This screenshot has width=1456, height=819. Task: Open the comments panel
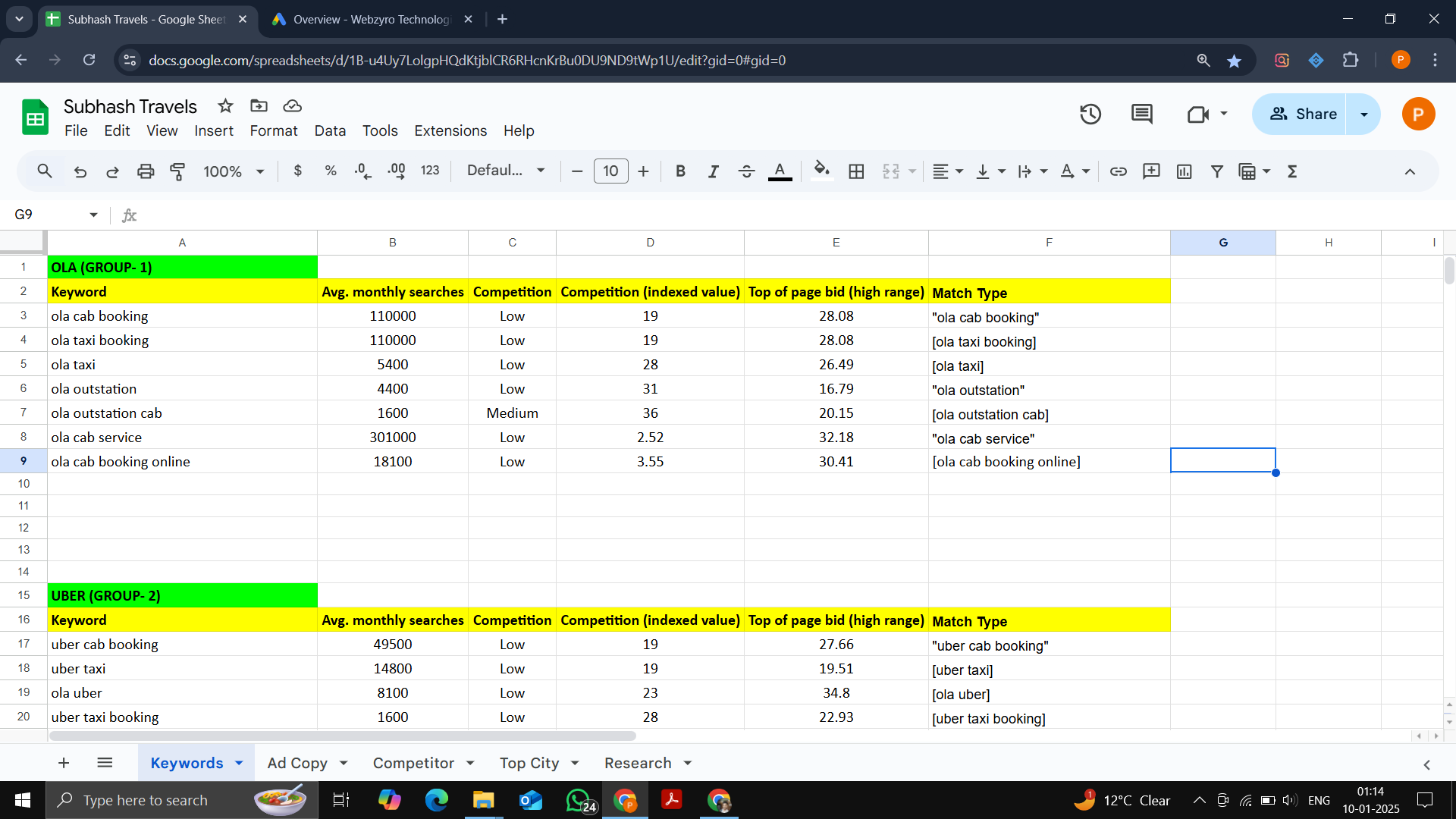(1142, 115)
